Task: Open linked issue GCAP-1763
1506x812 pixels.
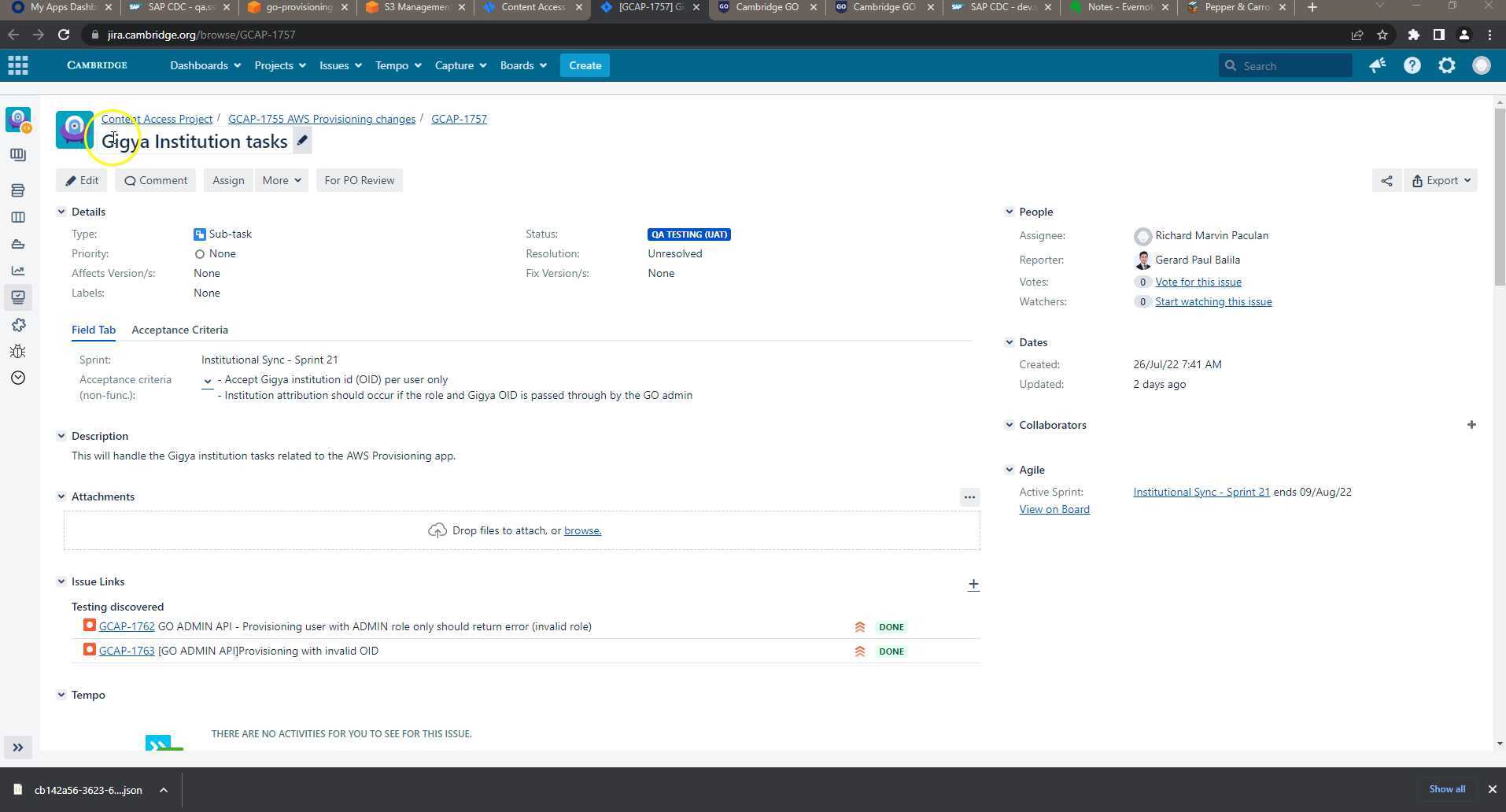Action: click(126, 651)
